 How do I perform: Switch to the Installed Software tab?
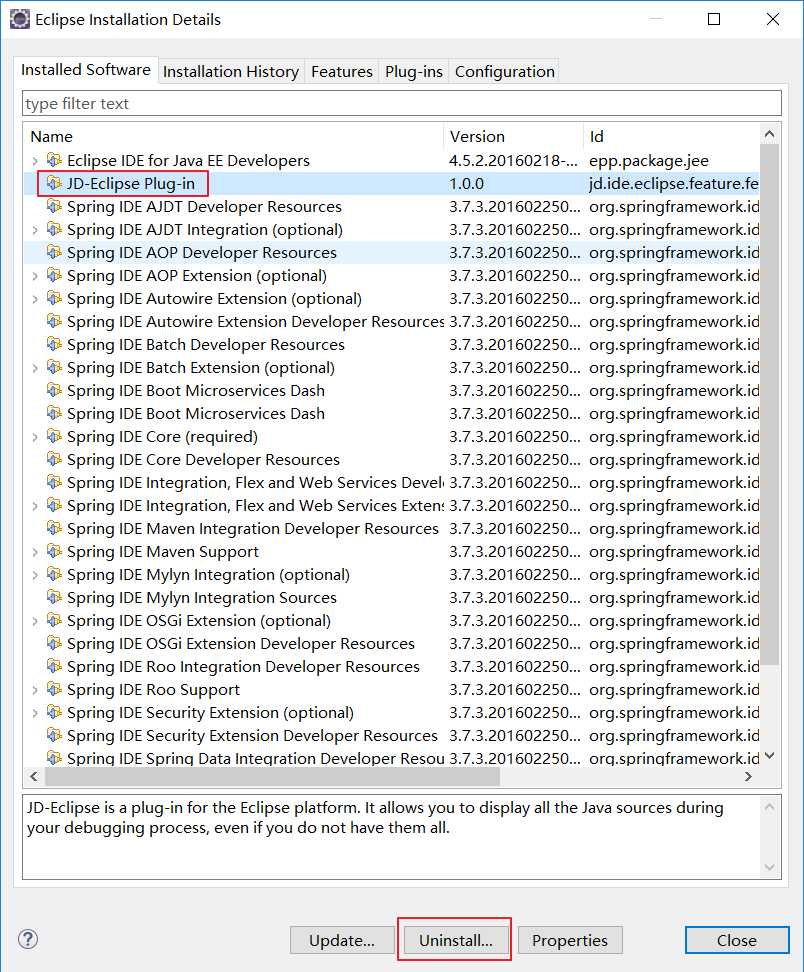(x=86, y=70)
